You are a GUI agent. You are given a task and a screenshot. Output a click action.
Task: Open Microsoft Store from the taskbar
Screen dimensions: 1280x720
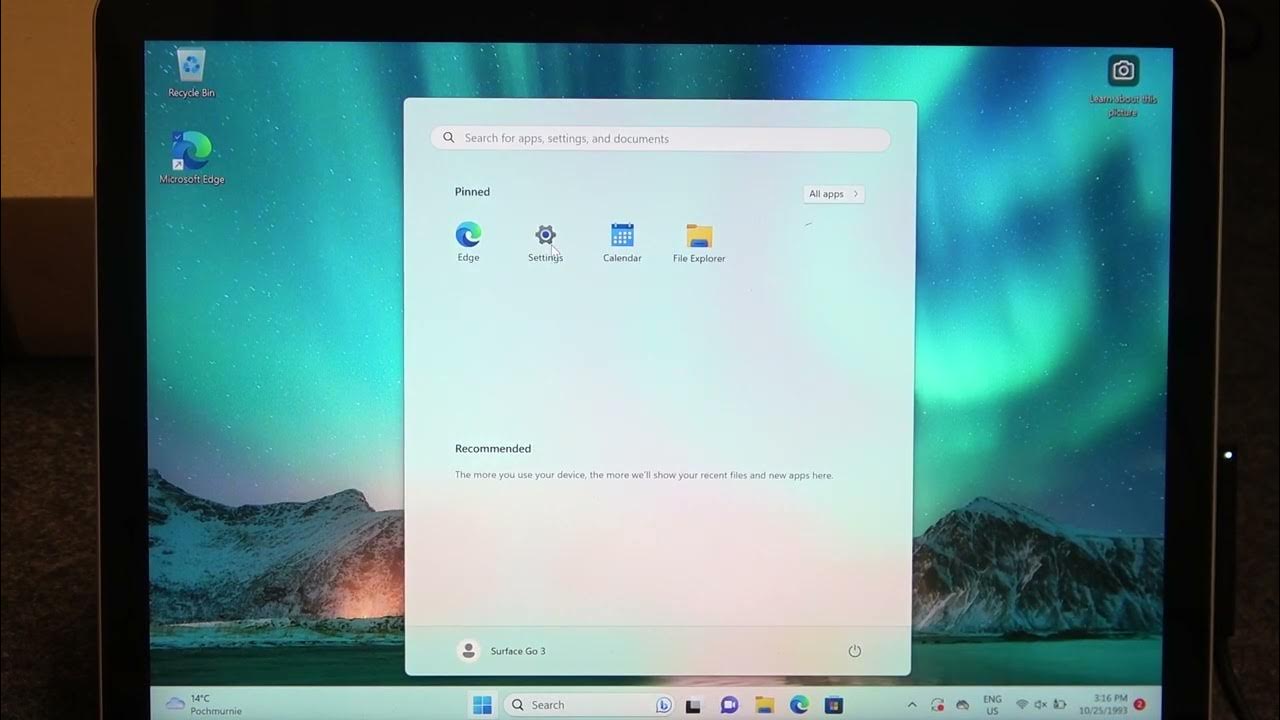tap(833, 705)
